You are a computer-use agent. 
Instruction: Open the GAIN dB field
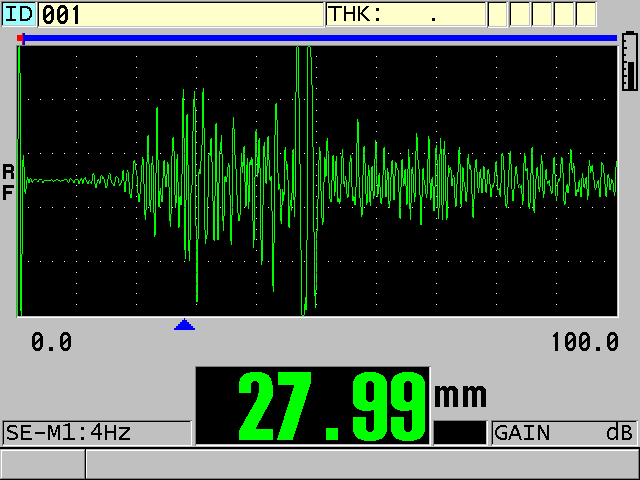564,433
